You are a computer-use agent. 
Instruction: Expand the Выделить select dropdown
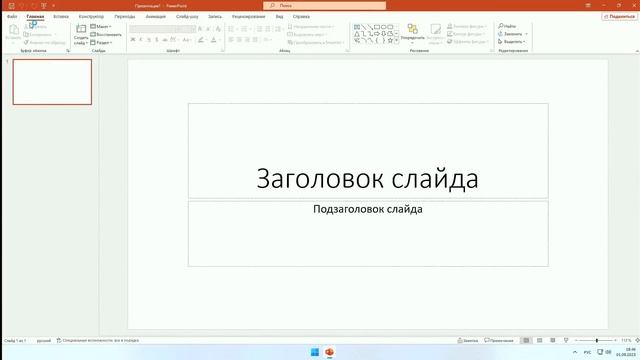(512, 42)
